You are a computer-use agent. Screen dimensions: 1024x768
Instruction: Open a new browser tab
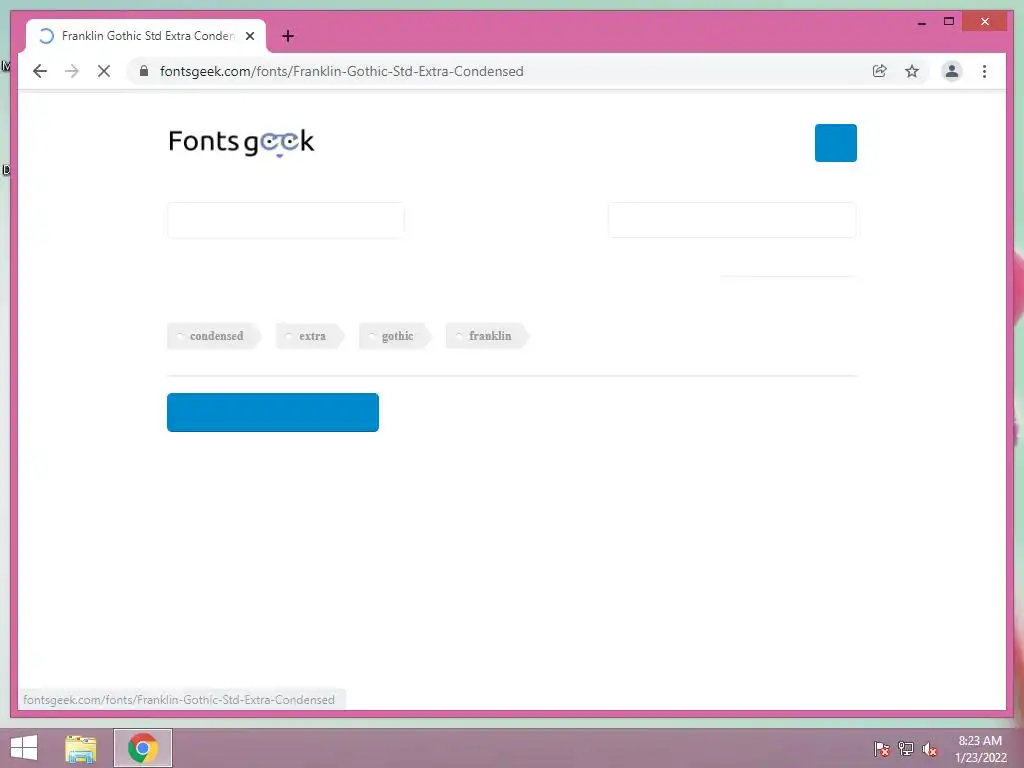pos(288,36)
